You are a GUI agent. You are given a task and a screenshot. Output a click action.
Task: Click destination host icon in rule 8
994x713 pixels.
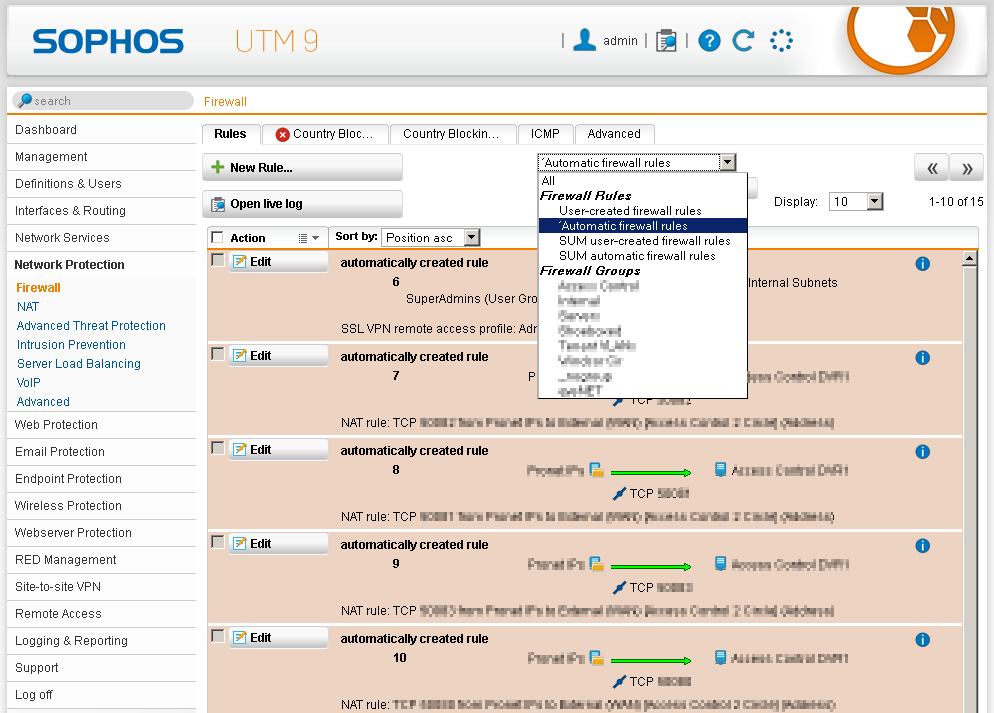point(720,470)
